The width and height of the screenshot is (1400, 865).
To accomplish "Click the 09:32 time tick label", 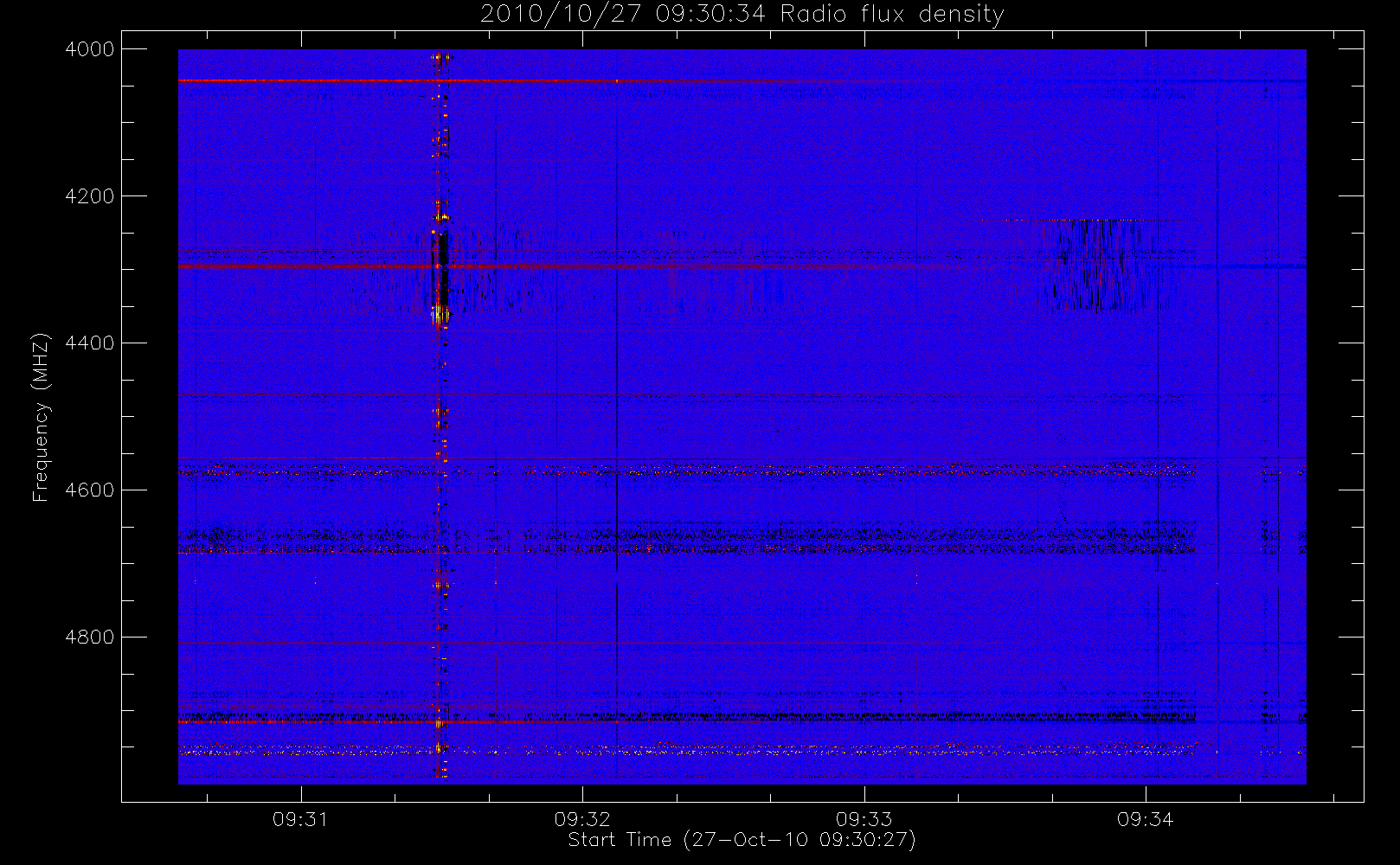I will [582, 819].
